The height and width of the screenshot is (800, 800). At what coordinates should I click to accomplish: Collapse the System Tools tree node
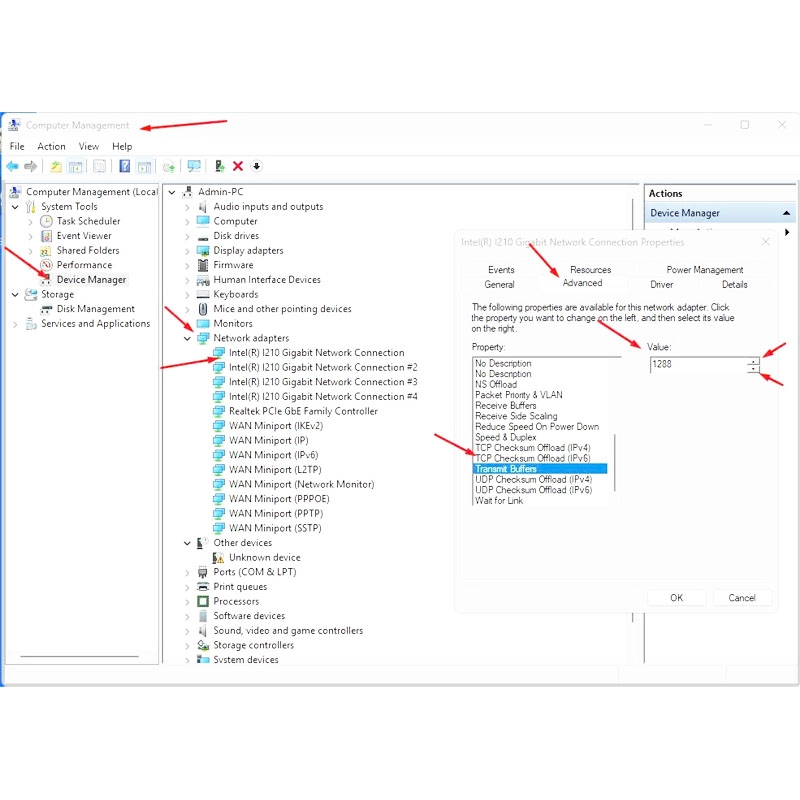(x=15, y=207)
